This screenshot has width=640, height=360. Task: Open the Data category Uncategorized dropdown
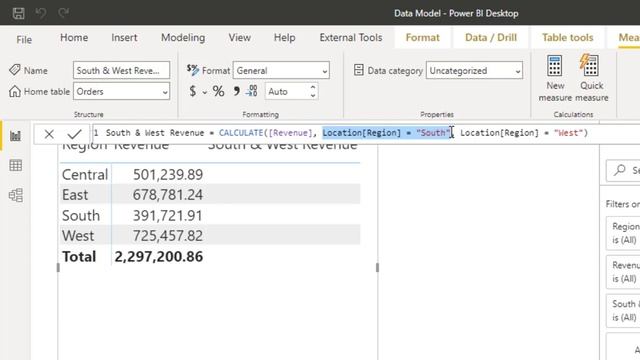coord(474,70)
